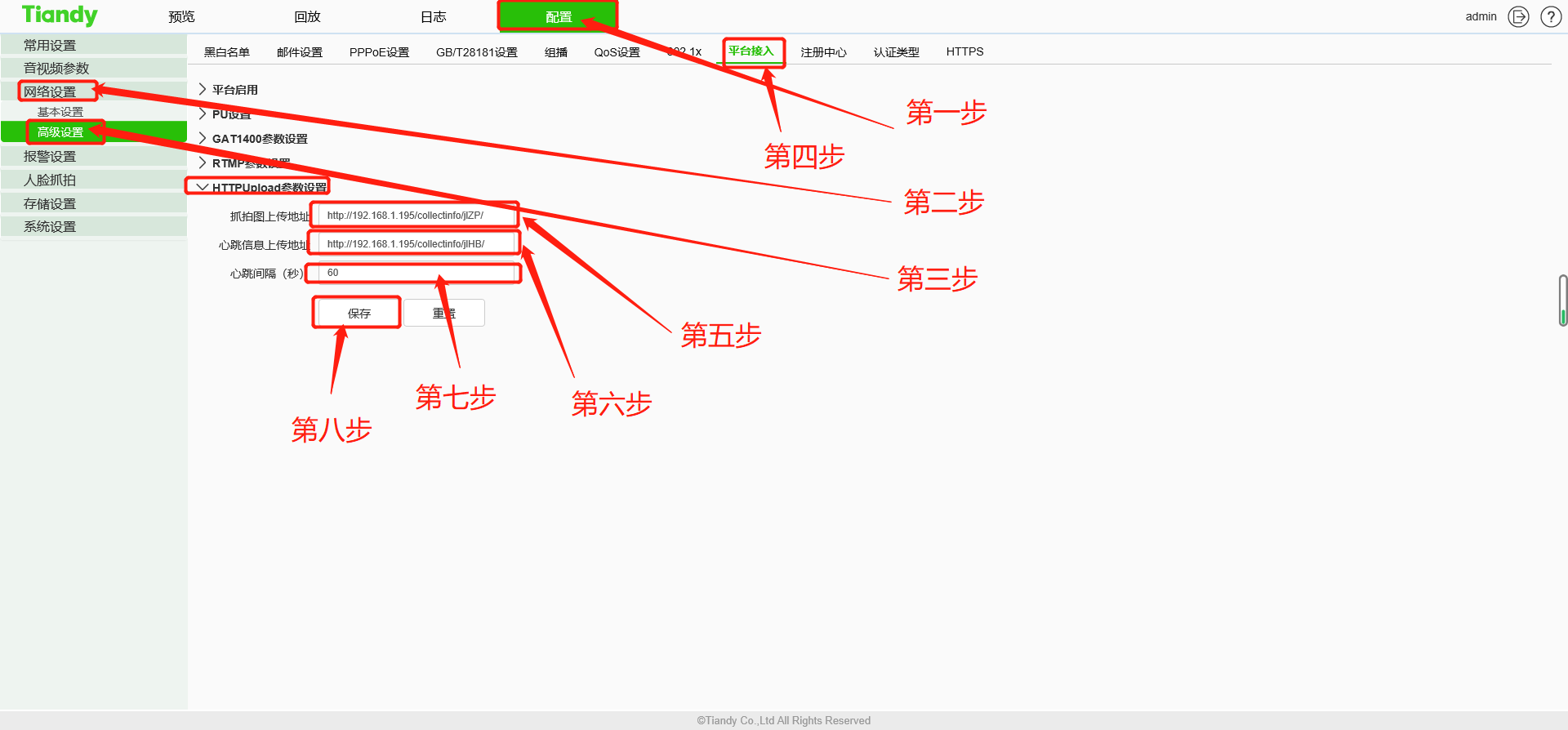Switch to the 配置 top menu
The image size is (1568, 730).
pos(558,16)
